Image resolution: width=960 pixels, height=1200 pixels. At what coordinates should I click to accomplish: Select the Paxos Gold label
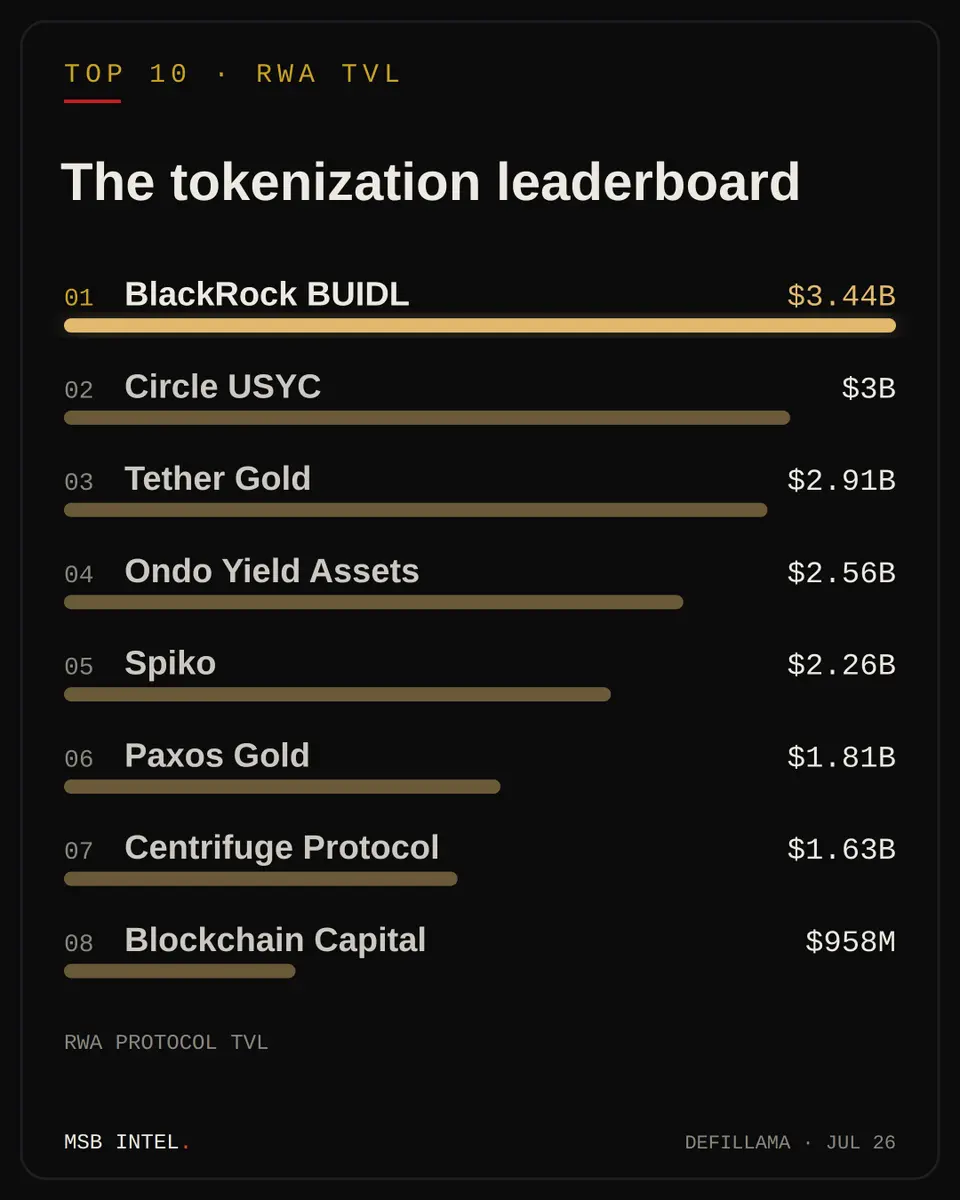217,755
